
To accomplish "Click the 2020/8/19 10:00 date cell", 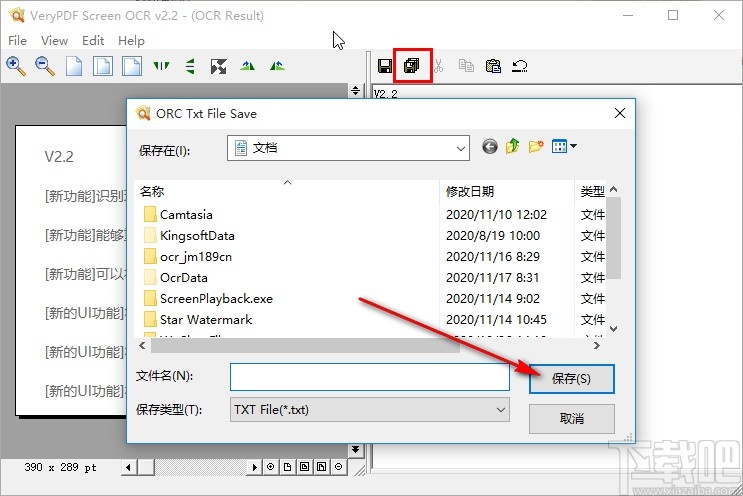I will pos(493,235).
